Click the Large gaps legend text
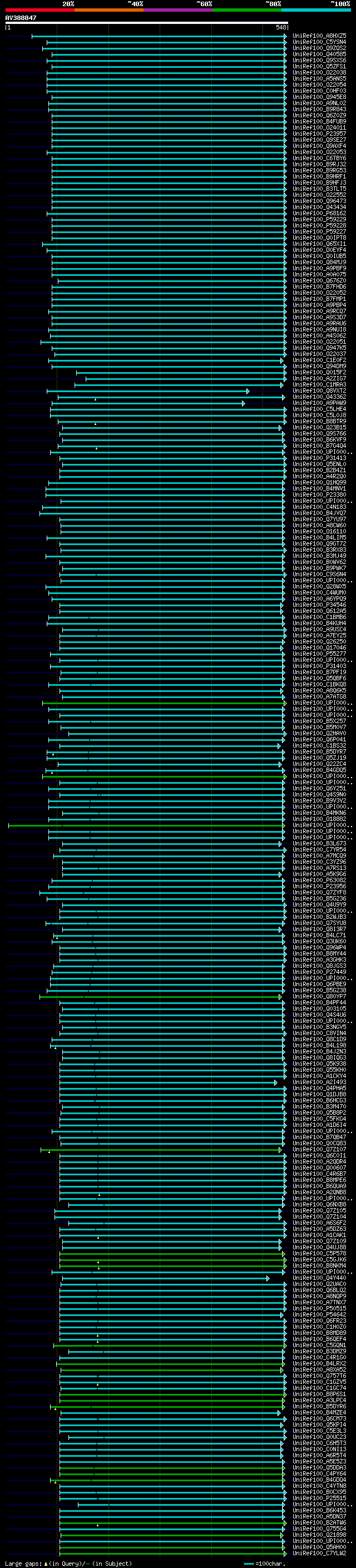356x1568 pixels. (x=68, y=1564)
